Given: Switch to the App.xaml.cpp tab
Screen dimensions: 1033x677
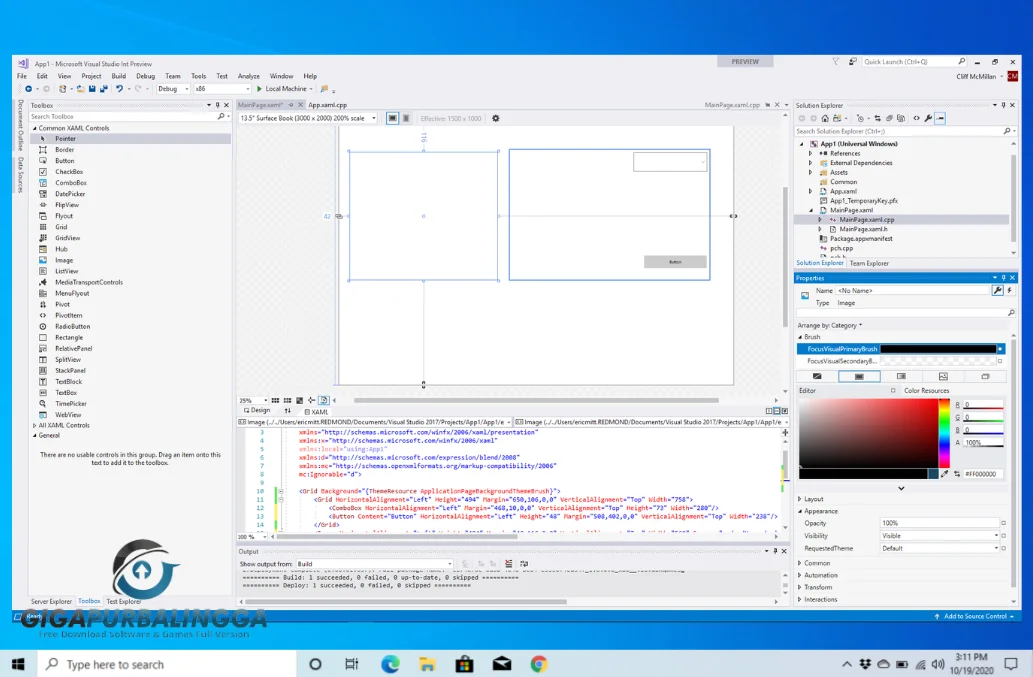Looking at the screenshot, I should [327, 105].
